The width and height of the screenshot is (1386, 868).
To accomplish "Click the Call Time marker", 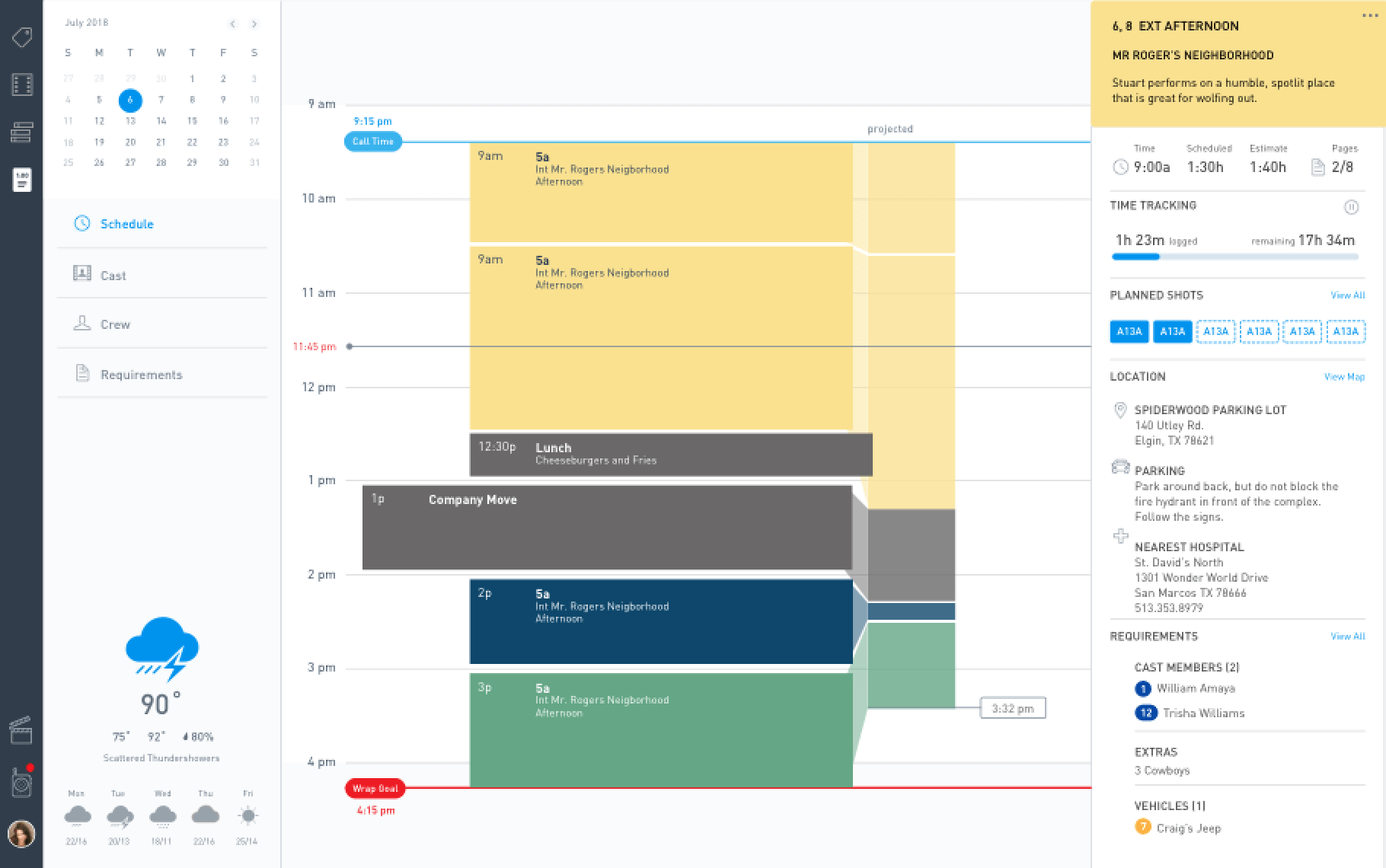I will click(373, 142).
